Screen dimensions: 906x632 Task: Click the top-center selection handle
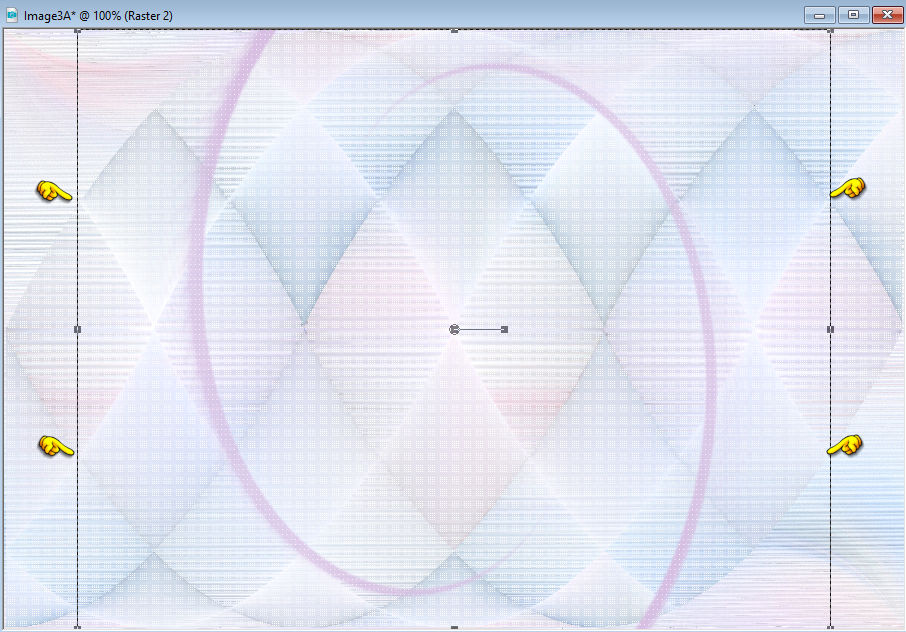click(x=454, y=31)
